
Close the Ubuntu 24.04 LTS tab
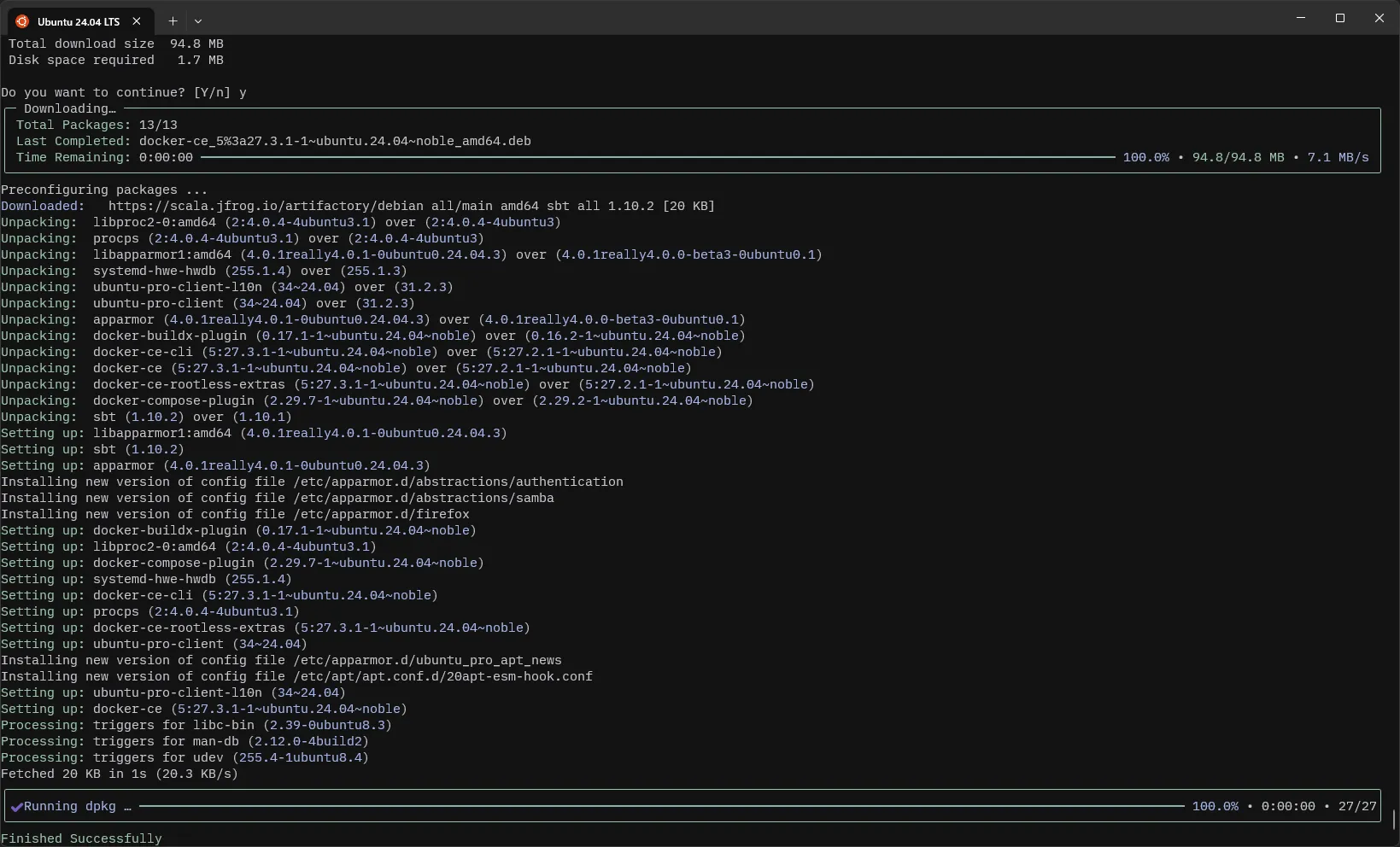137,21
